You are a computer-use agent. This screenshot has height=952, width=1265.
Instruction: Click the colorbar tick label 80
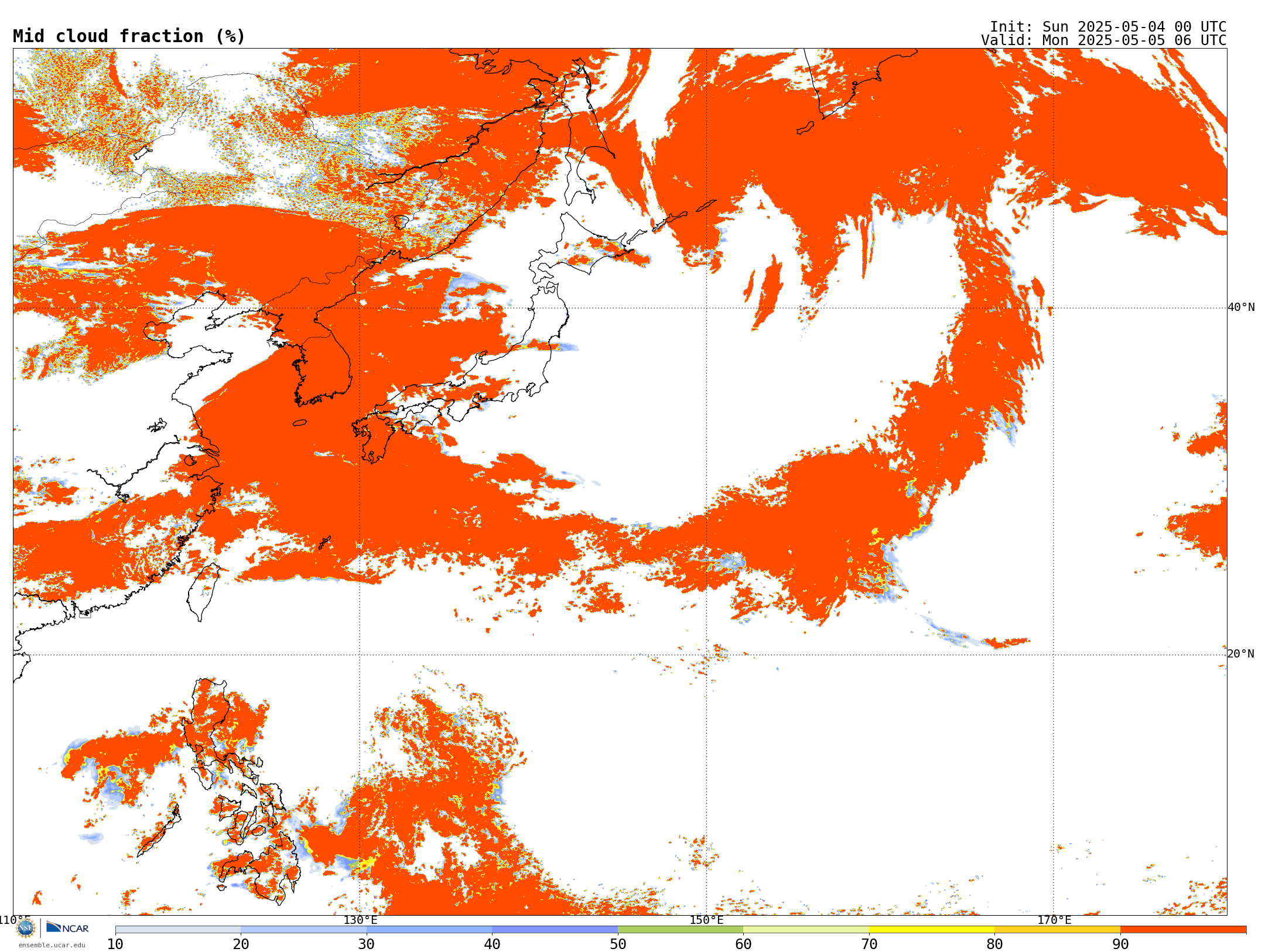pos(995,944)
